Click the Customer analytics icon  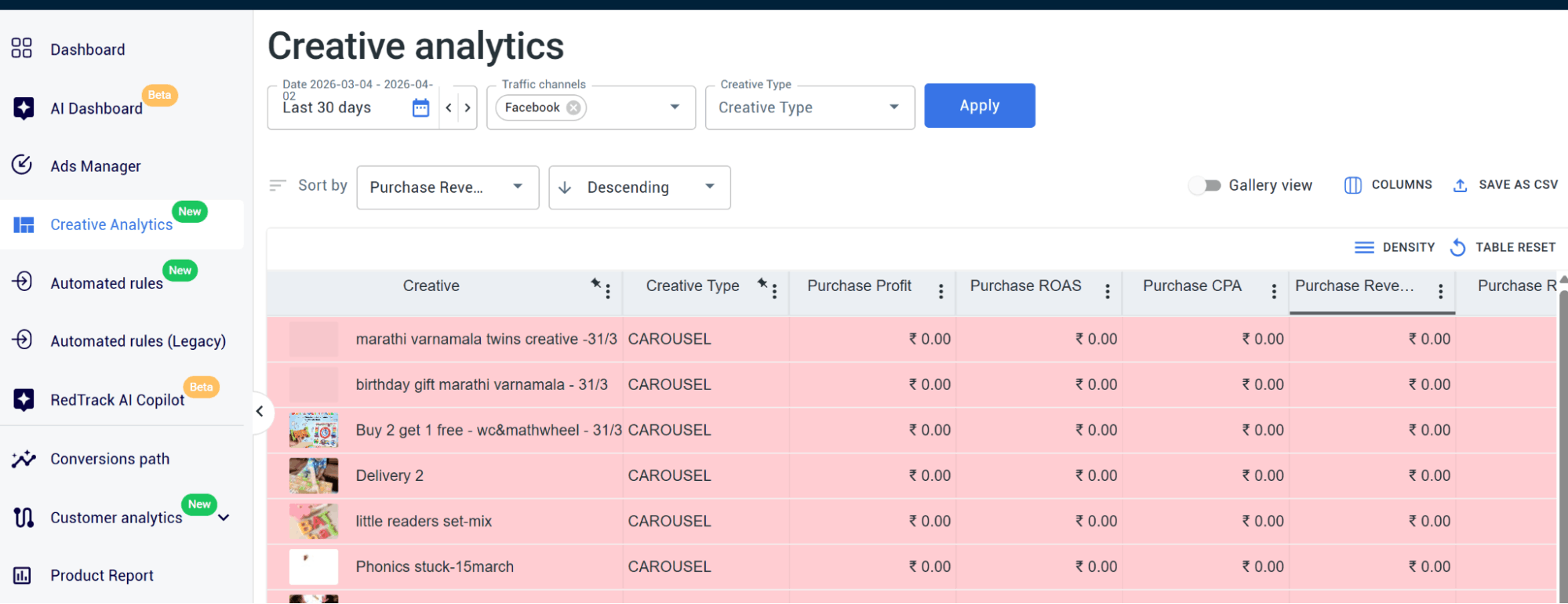tap(24, 517)
